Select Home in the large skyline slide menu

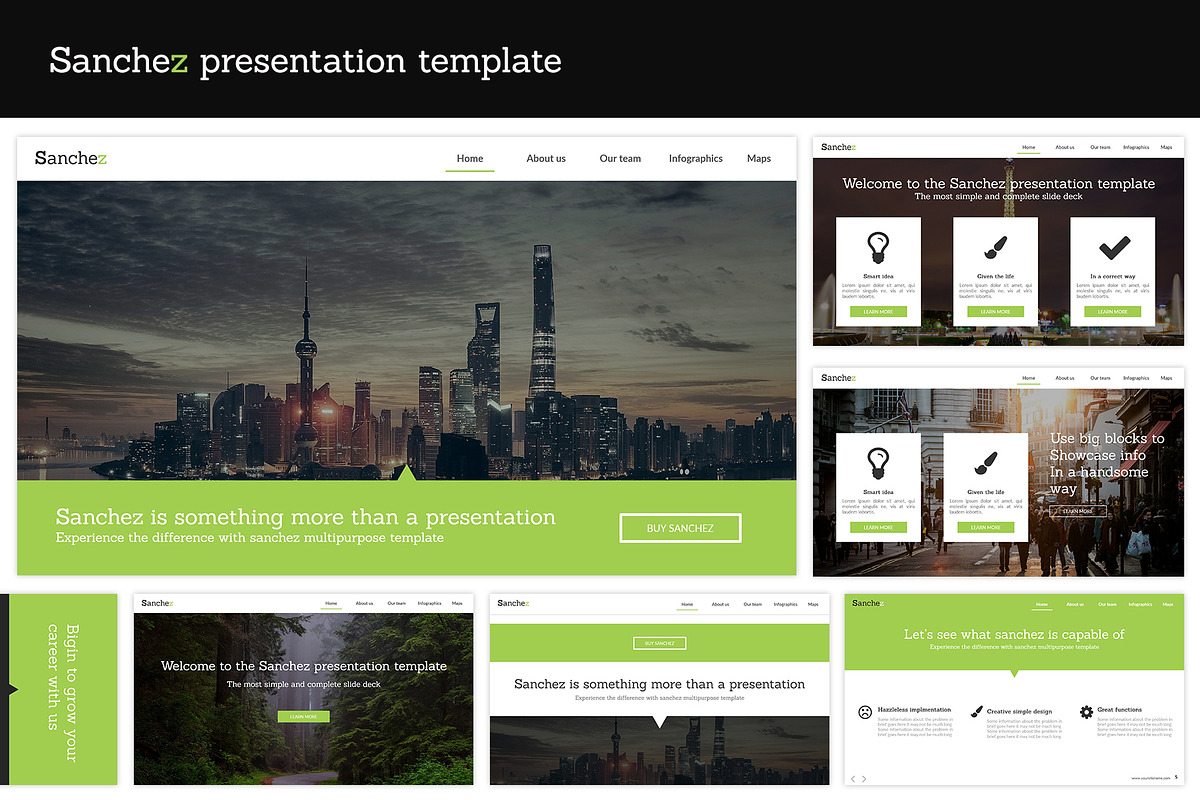click(x=470, y=158)
